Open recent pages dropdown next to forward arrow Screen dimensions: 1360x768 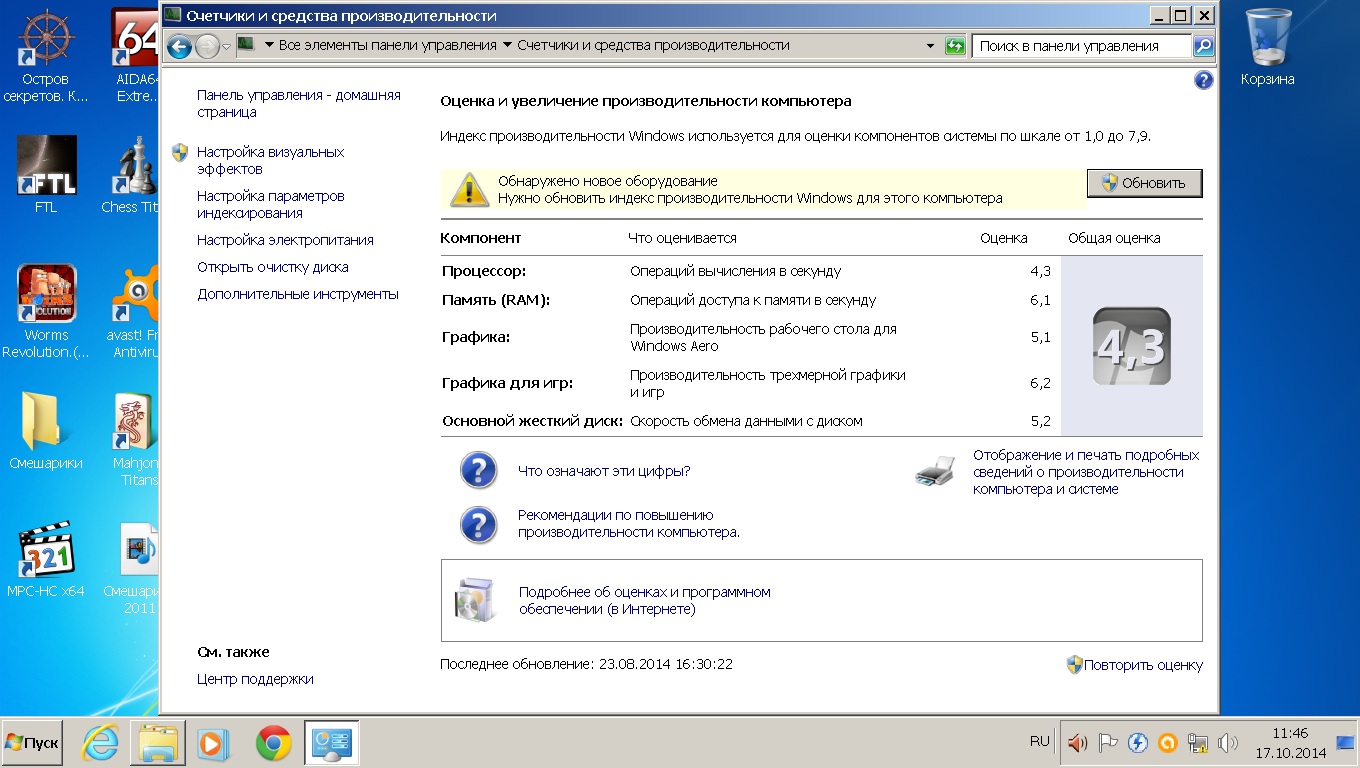(226, 46)
